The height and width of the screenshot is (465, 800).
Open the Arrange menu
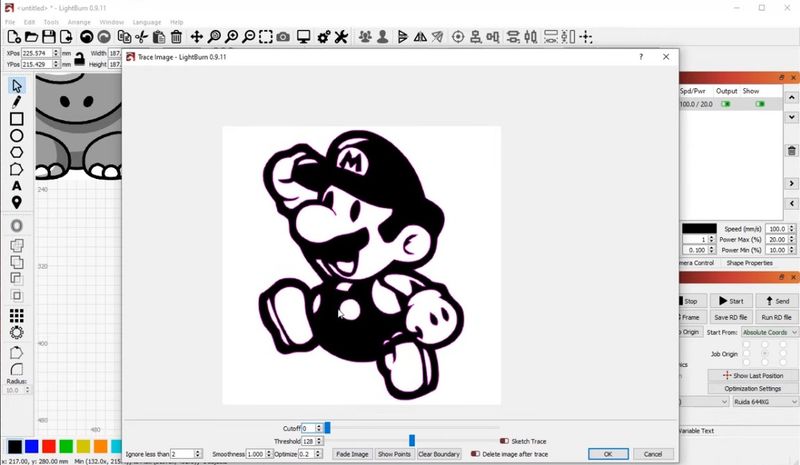(79, 21)
